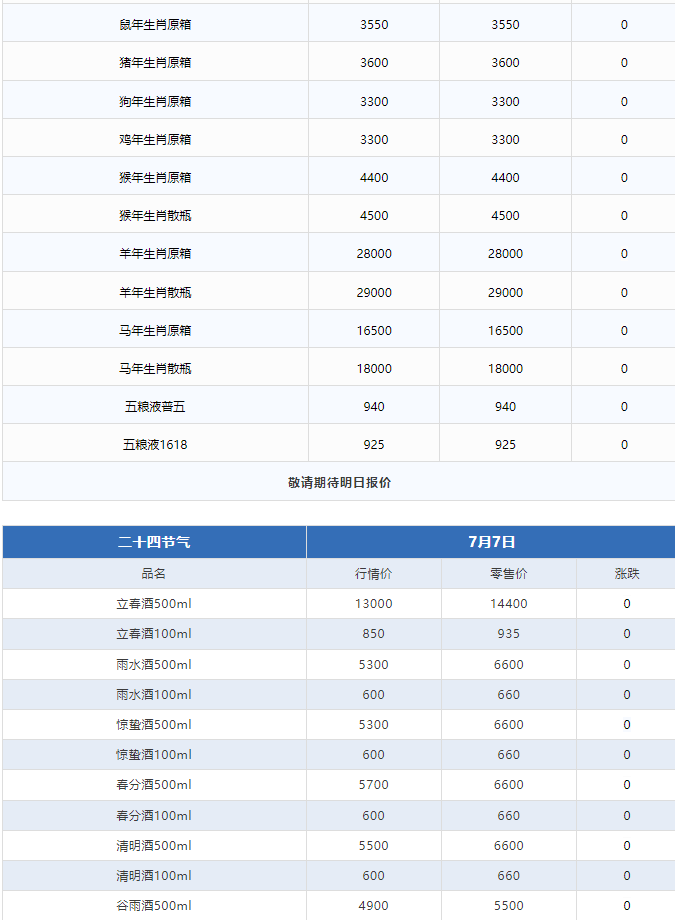Select the second 18000 value for 马年生肖散瓶

coord(505,369)
